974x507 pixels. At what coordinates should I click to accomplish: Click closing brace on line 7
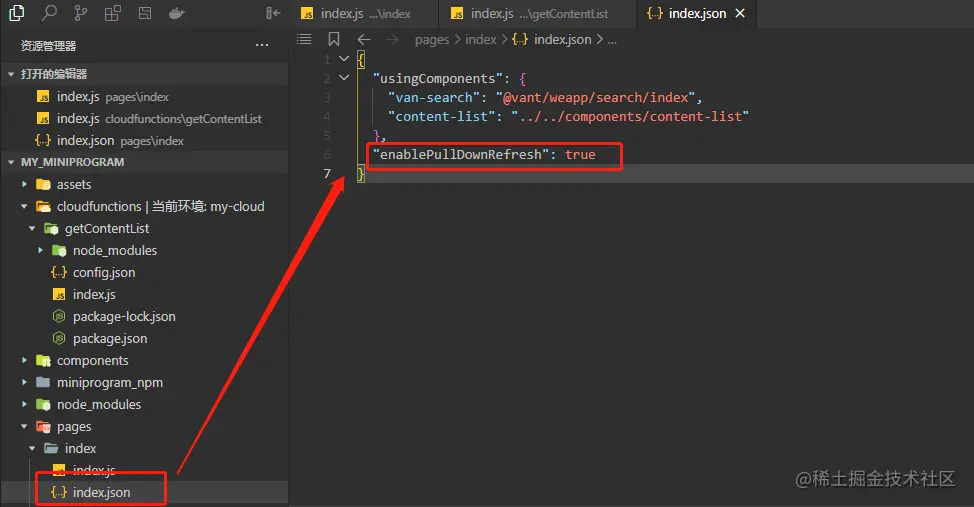[361, 174]
